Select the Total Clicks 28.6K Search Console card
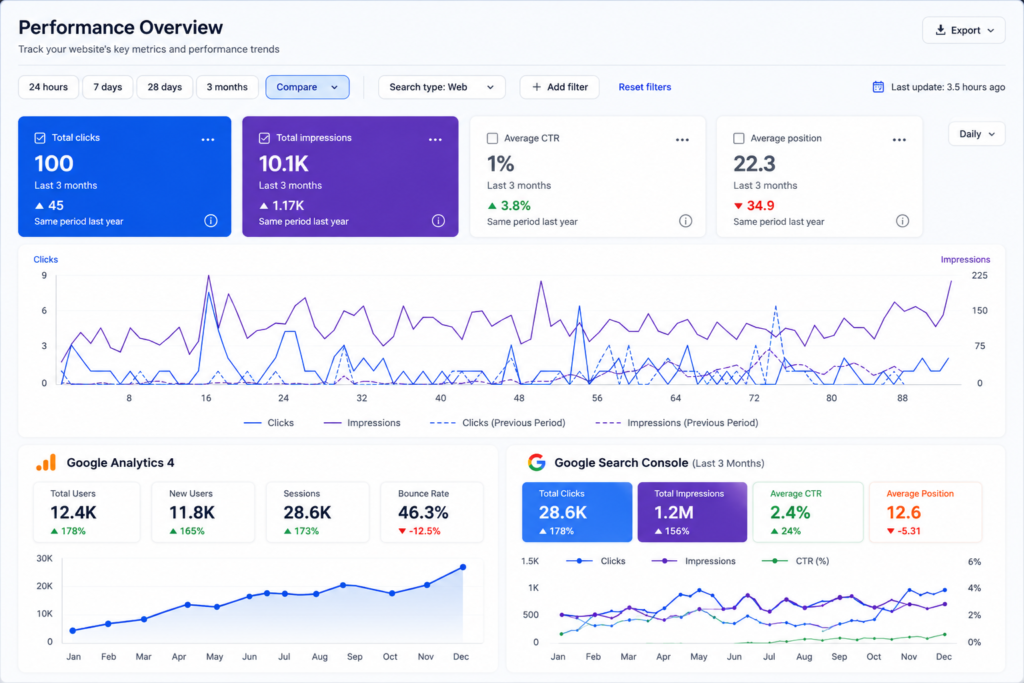The image size is (1024, 683). [x=577, y=513]
